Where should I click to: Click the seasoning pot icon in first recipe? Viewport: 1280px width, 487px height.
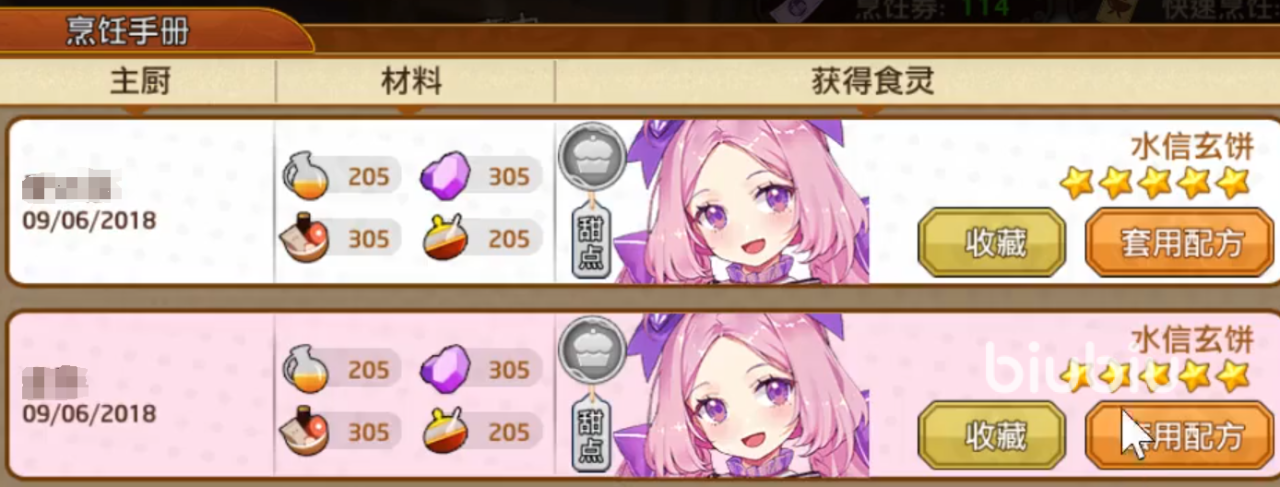(x=445, y=238)
